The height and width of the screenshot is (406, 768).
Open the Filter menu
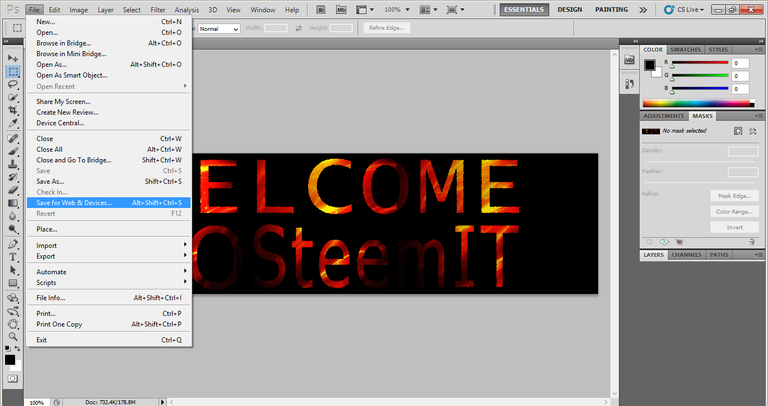[x=158, y=10]
